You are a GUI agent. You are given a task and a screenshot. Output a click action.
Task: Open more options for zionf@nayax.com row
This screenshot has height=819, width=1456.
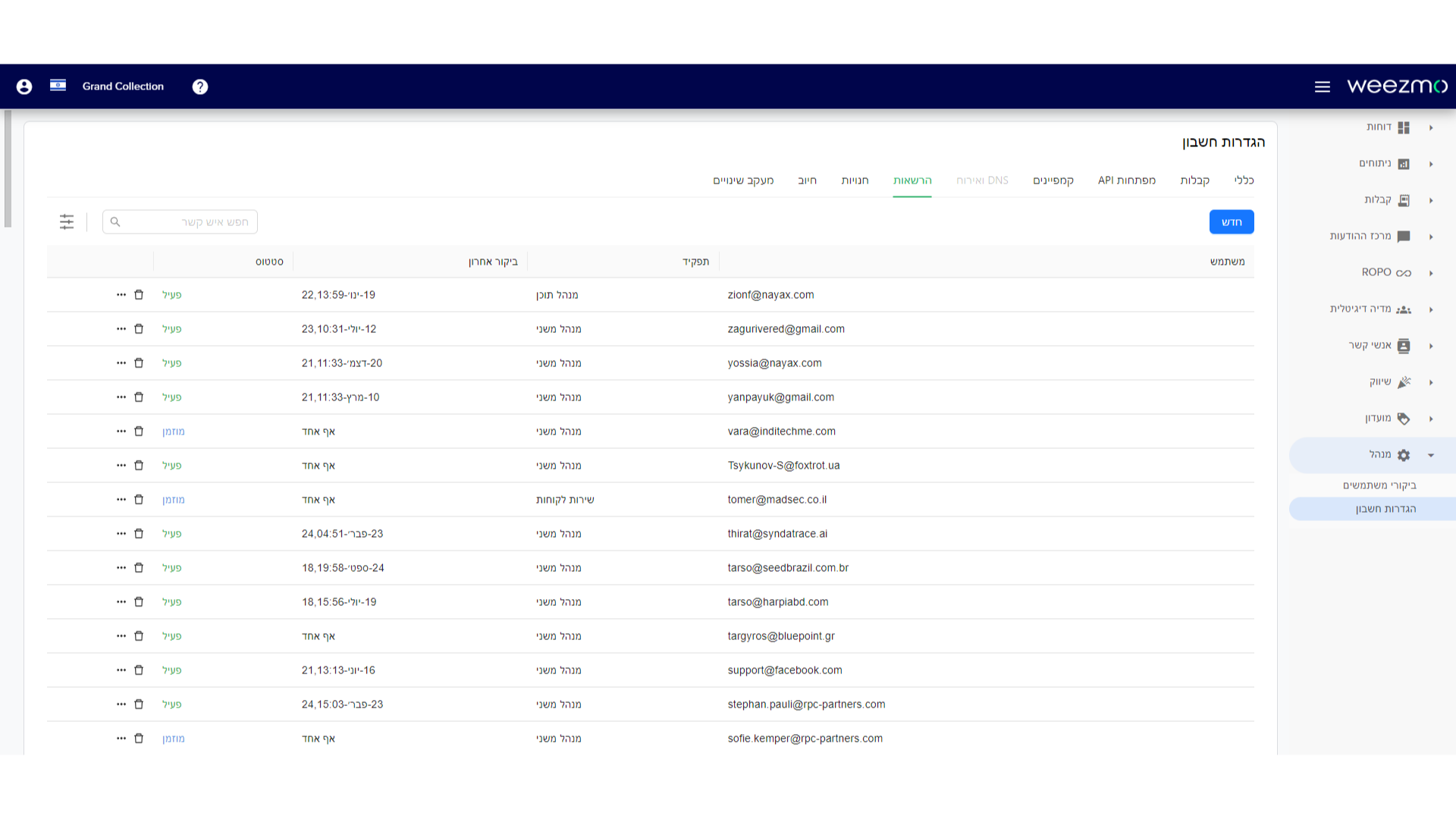point(121,294)
